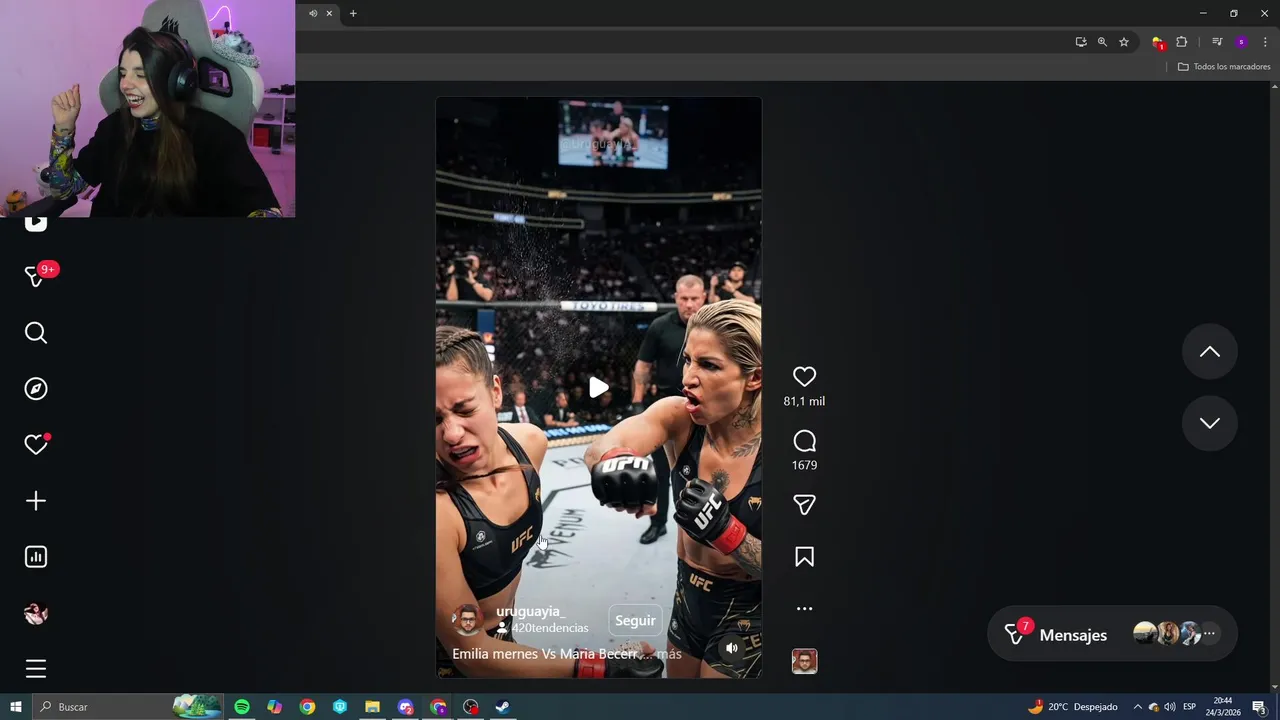The height and width of the screenshot is (720, 1280).
Task: Create a new post with plus icon
Action: coord(36,501)
